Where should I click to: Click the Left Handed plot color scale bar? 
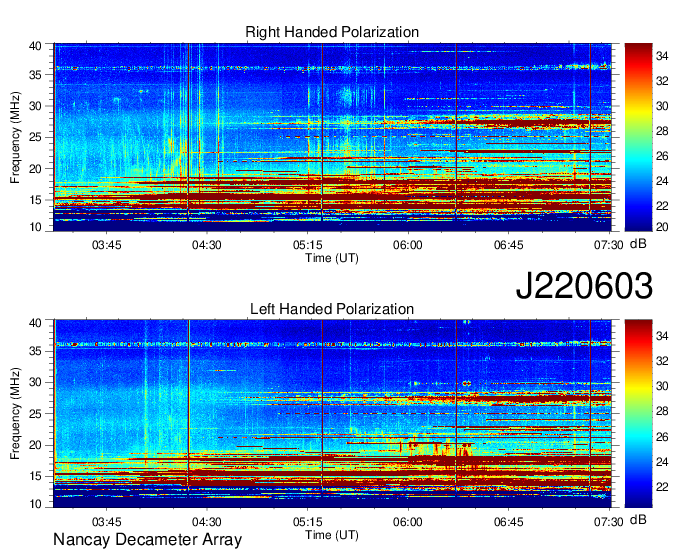click(x=638, y=414)
